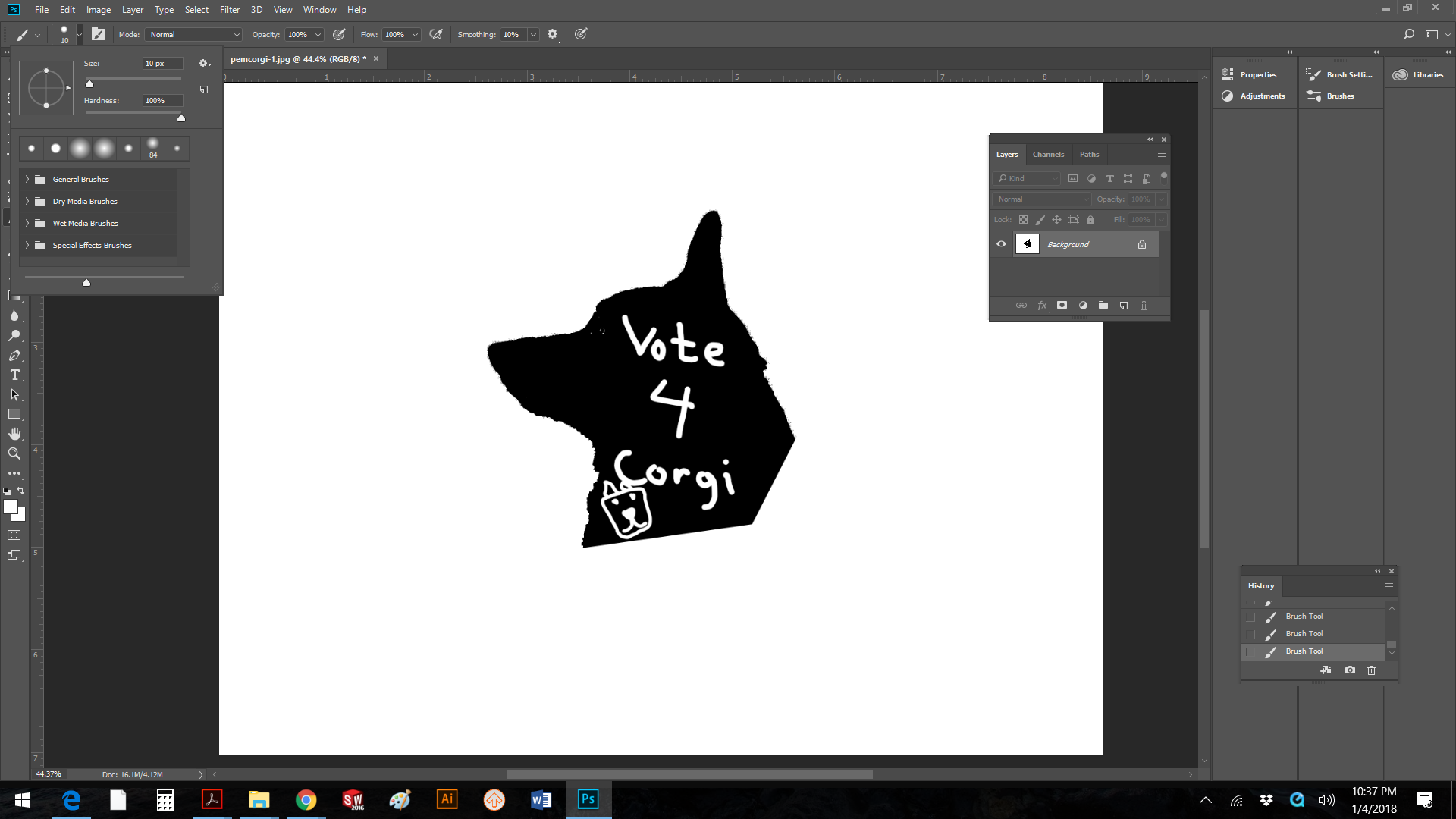1456x819 pixels.
Task: Click the brush Size input field
Action: click(162, 64)
